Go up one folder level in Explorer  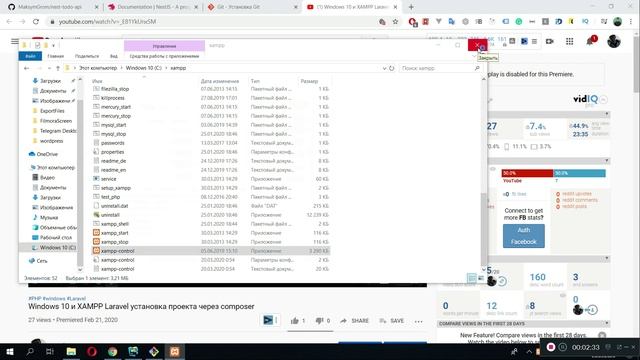point(58,68)
